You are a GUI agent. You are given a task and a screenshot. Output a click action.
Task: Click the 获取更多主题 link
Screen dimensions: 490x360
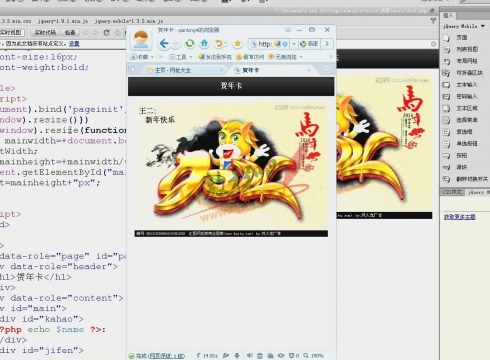459,217
